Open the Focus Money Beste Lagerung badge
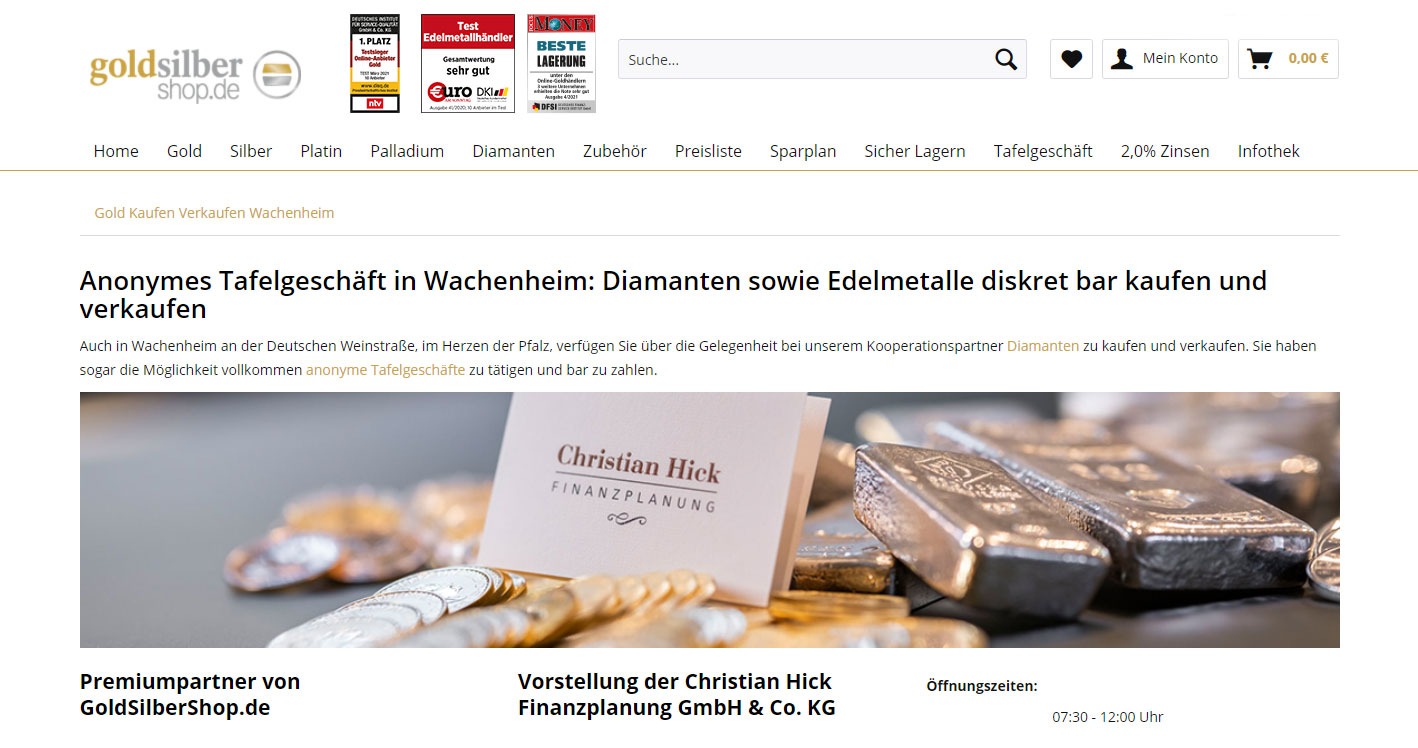 coord(561,63)
